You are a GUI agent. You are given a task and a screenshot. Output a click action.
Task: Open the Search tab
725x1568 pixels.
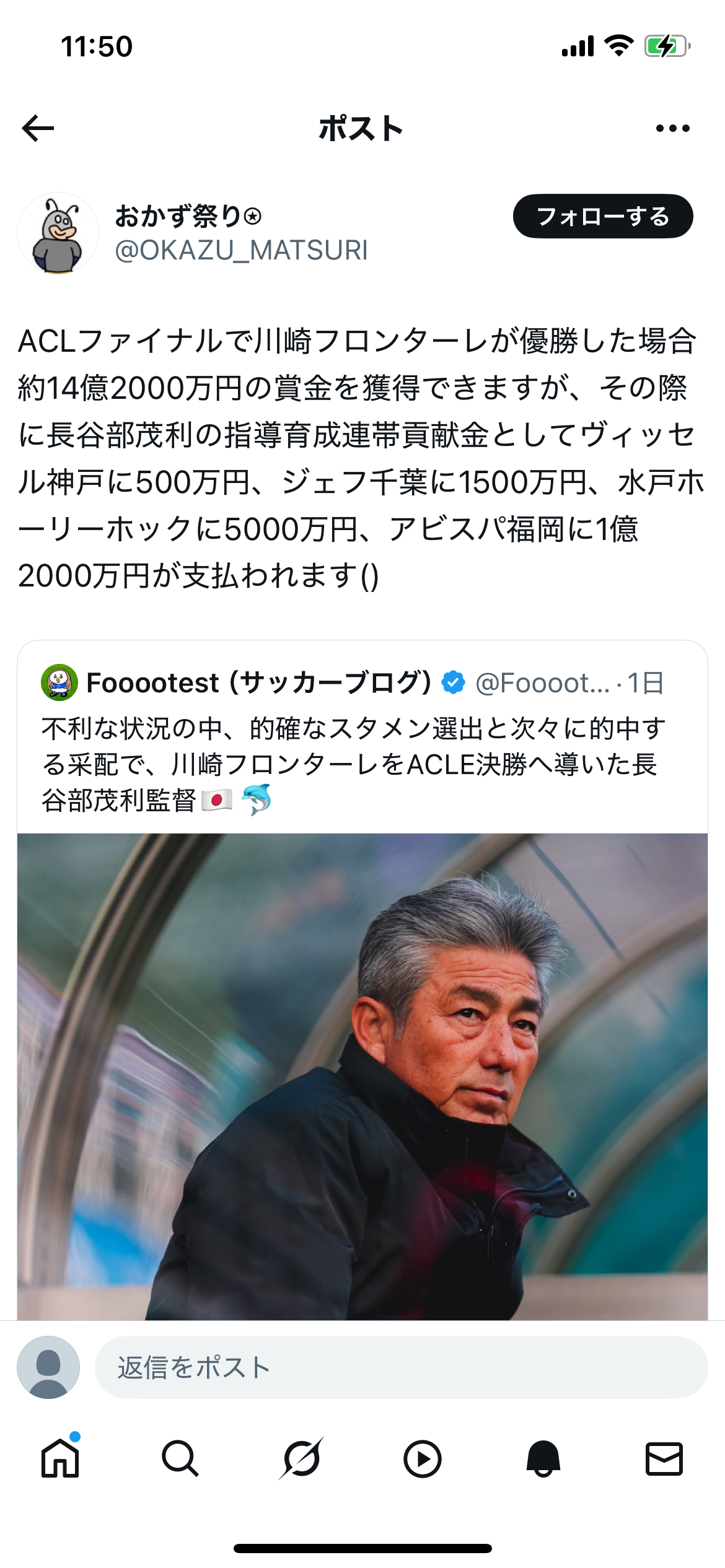[x=180, y=1458]
